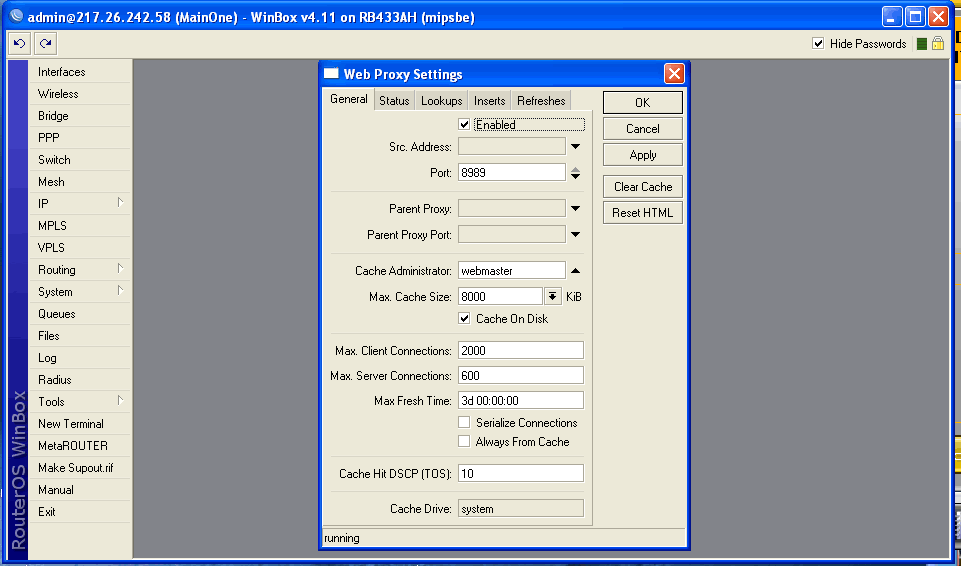Image resolution: width=961 pixels, height=566 pixels.
Task: Open the Radius menu item
Action: click(80, 380)
